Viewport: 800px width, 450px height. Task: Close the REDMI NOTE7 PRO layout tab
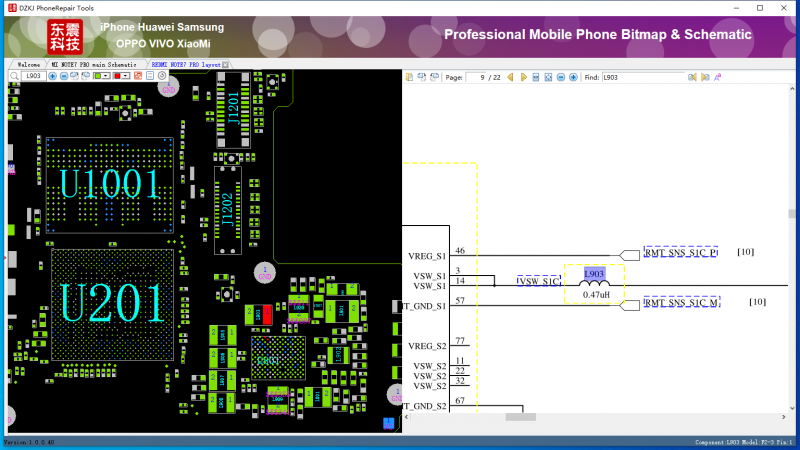coord(225,64)
